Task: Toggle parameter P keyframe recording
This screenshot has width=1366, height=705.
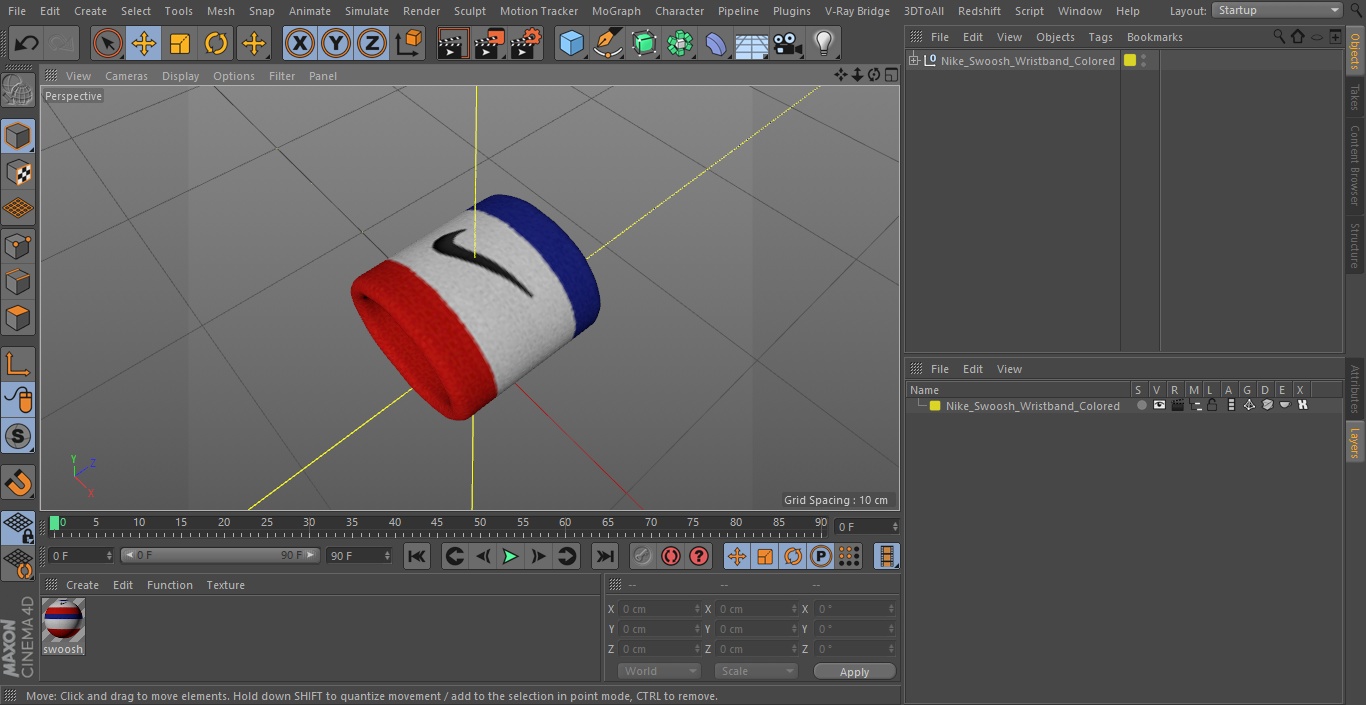Action: pos(820,556)
